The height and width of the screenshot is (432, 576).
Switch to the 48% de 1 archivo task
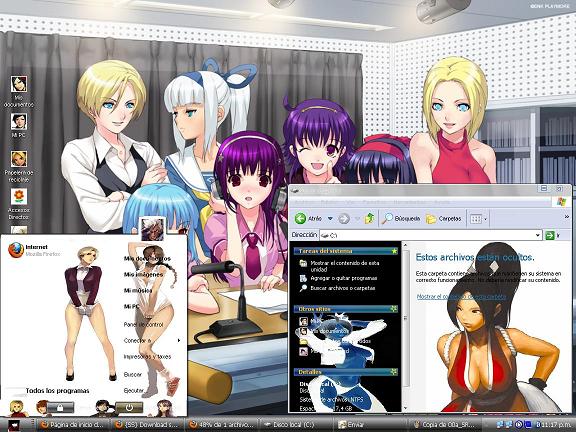coord(221,424)
